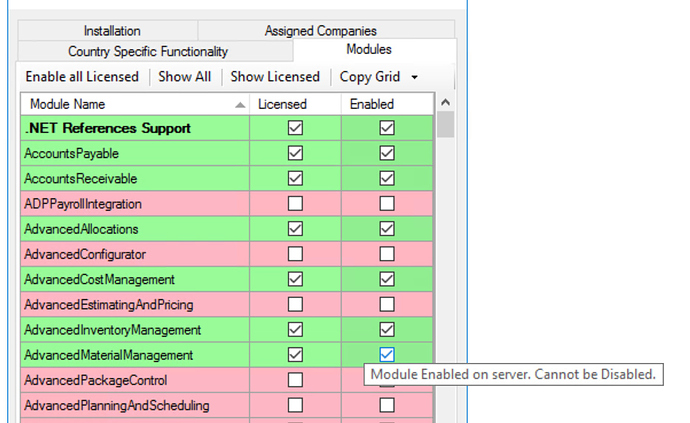Check Licensed box for AdvancedConfigurator

coord(295,254)
